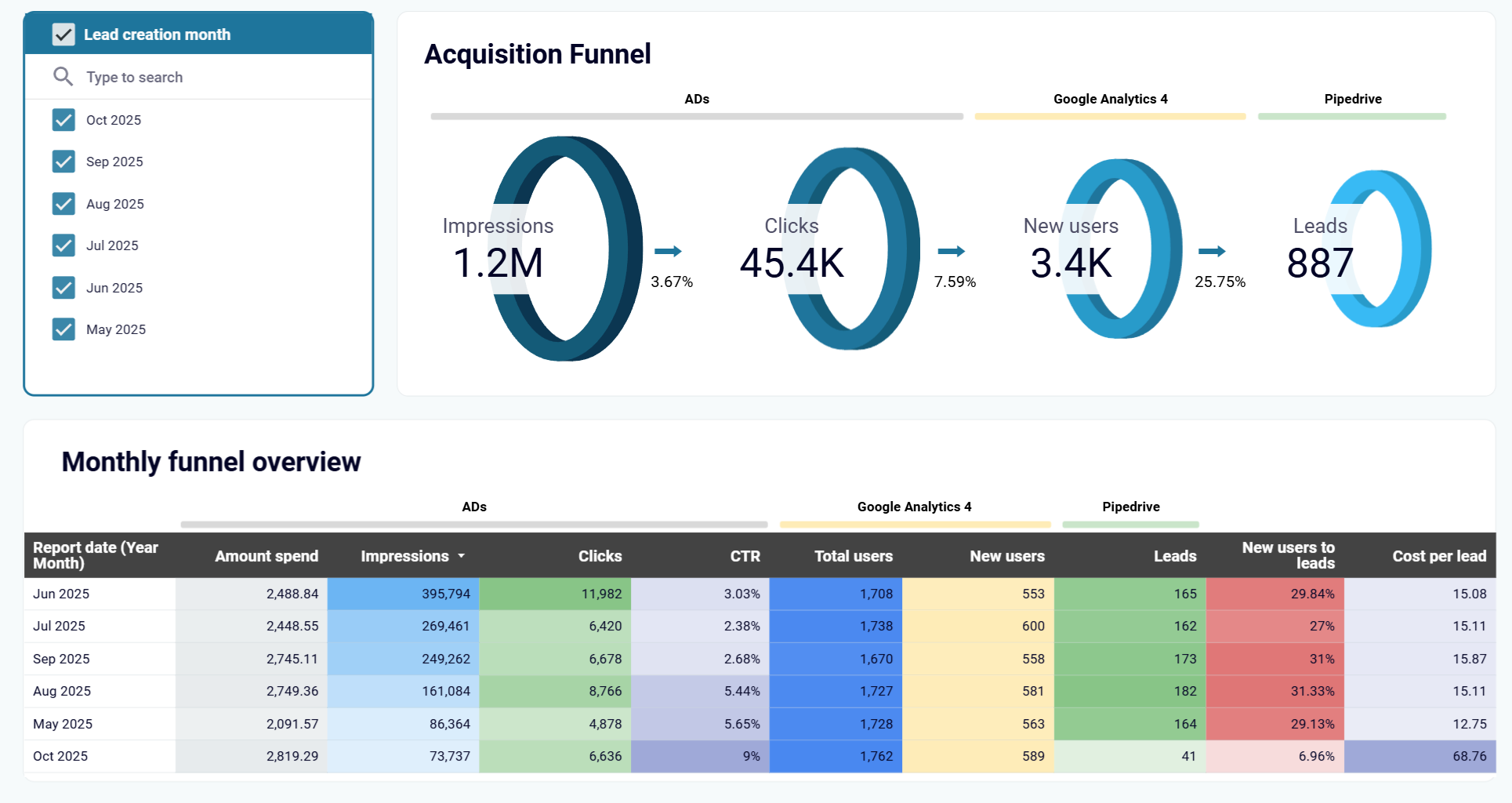Select the Google Analytics 4 section label
Image resolution: width=1512 pixels, height=803 pixels.
pos(1110,99)
